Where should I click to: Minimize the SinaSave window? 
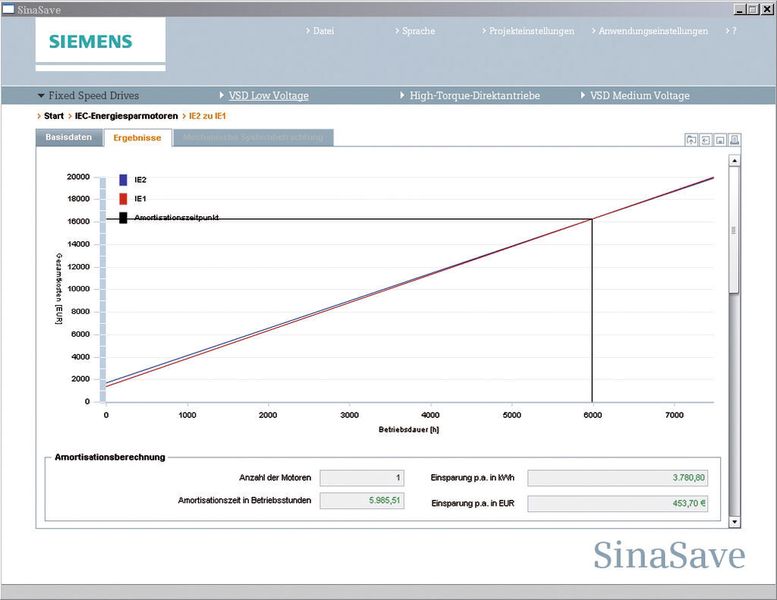[739, 9]
